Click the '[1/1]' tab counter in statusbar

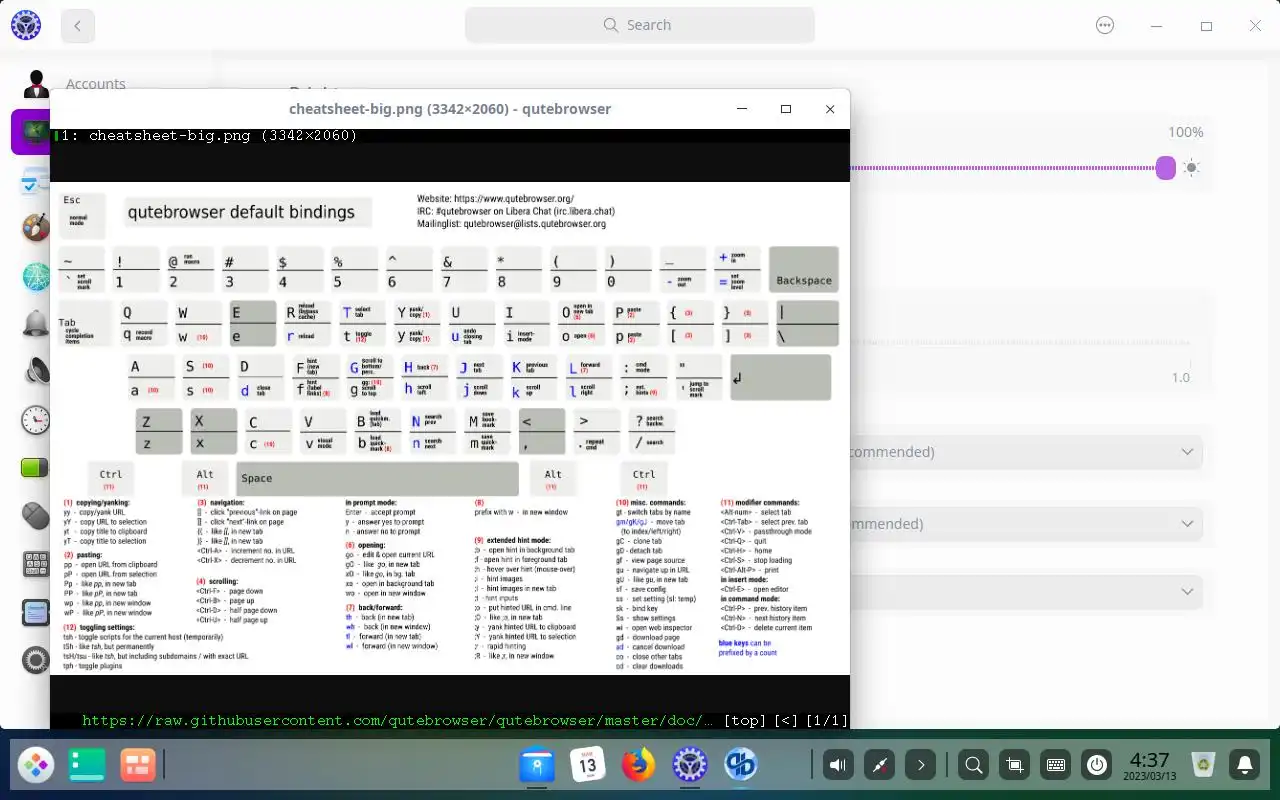click(827, 720)
